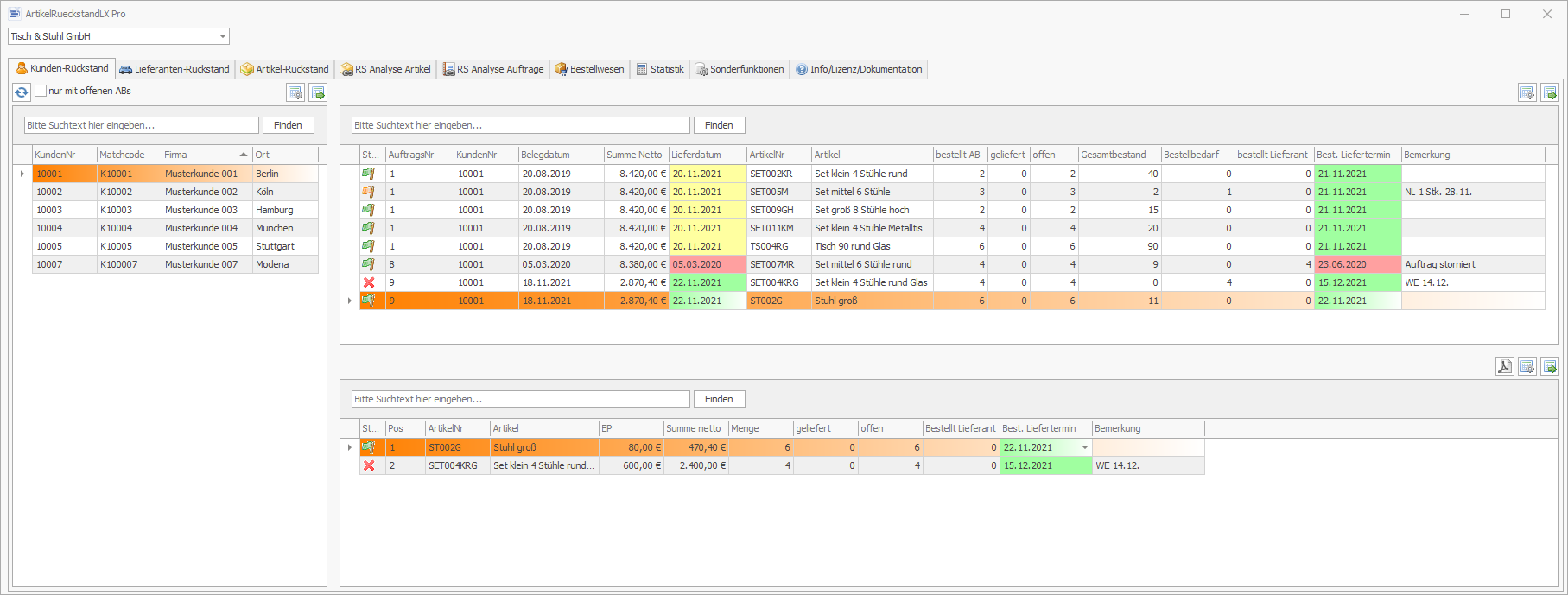1568x595 pixels.
Task: Open the Bestellwesen tab
Action: pos(589,69)
